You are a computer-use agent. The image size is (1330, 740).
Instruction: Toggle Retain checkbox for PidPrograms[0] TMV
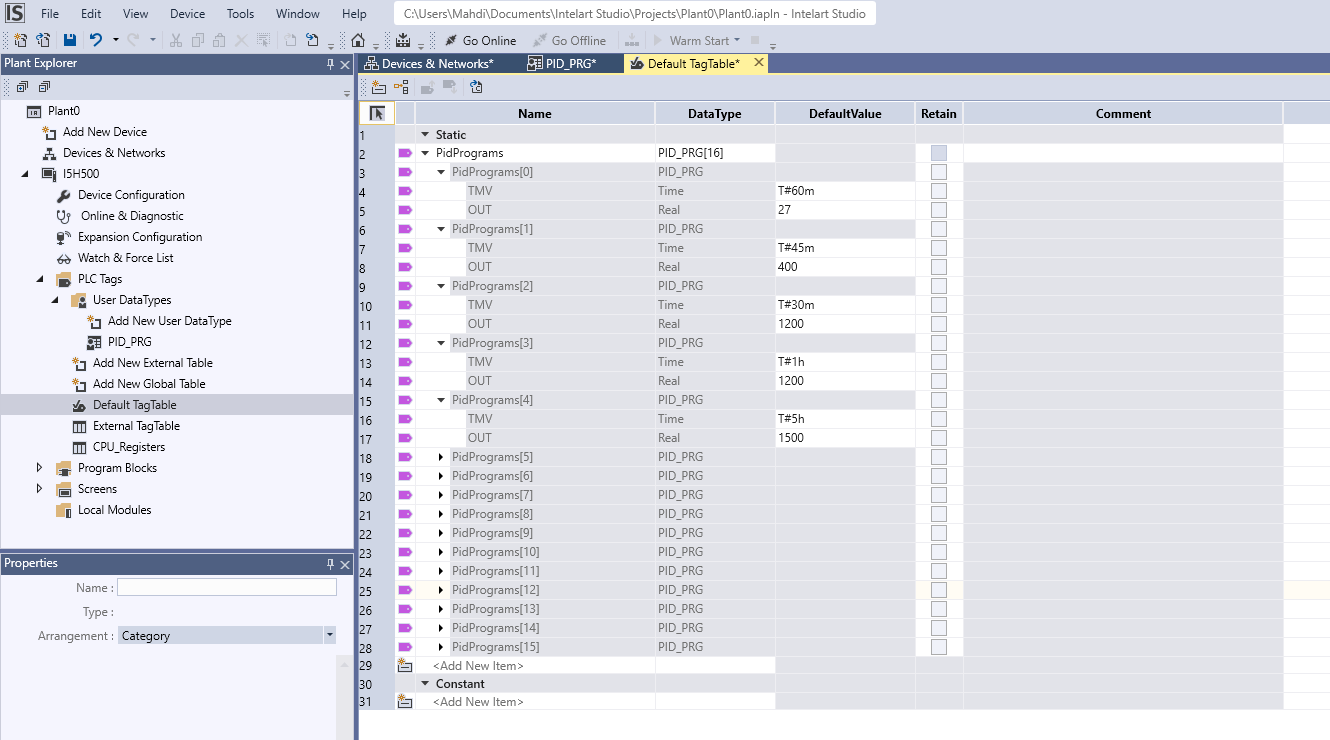(938, 191)
